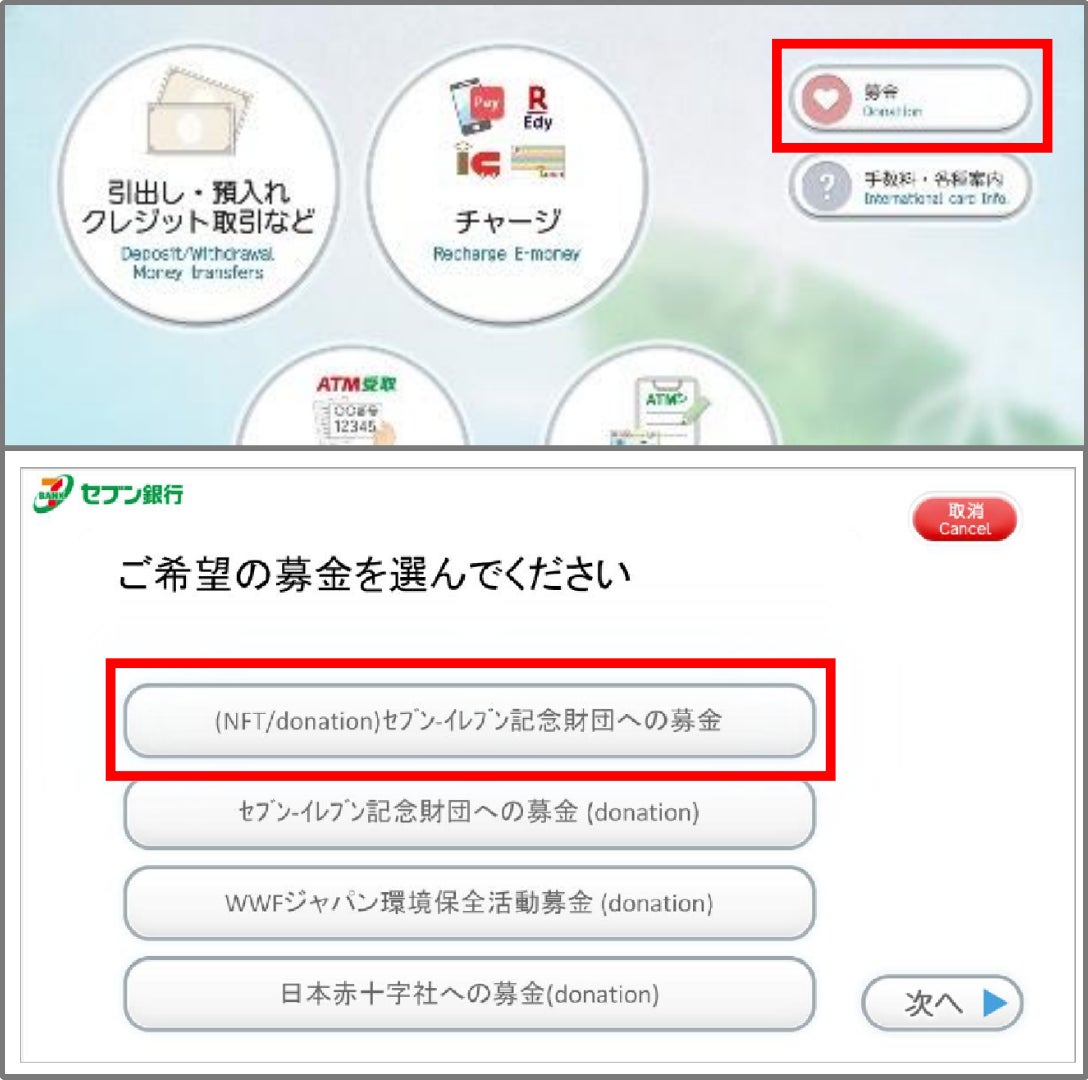Viewport: 1088px width, 1080px height.
Task: Tap the heart donation icon
Action: (826, 99)
